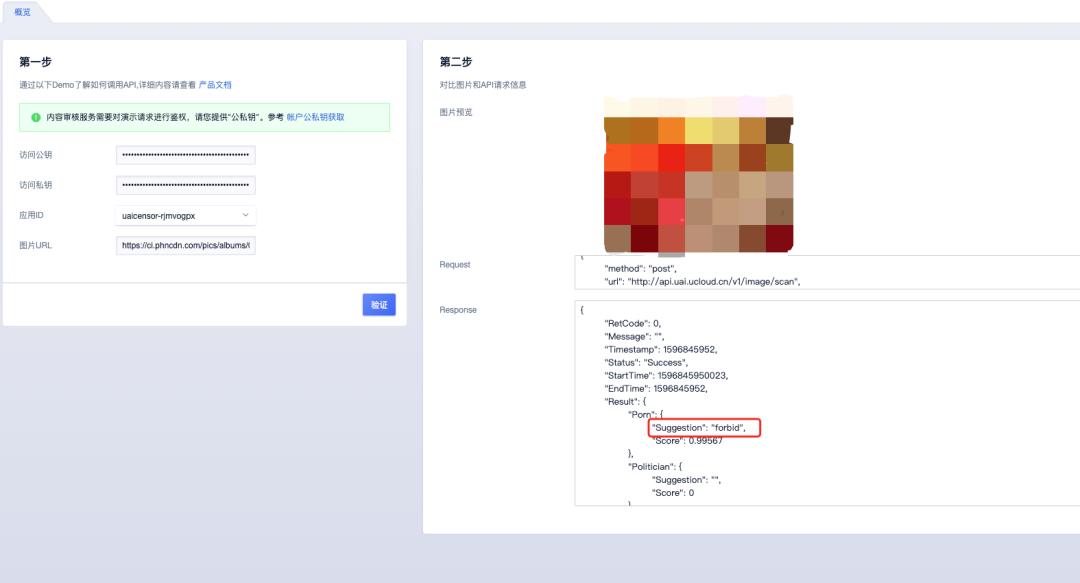Viewport: 1080px width, 583px height.
Task: Open the 应用ID dropdown
Action: pyautogui.click(x=185, y=215)
